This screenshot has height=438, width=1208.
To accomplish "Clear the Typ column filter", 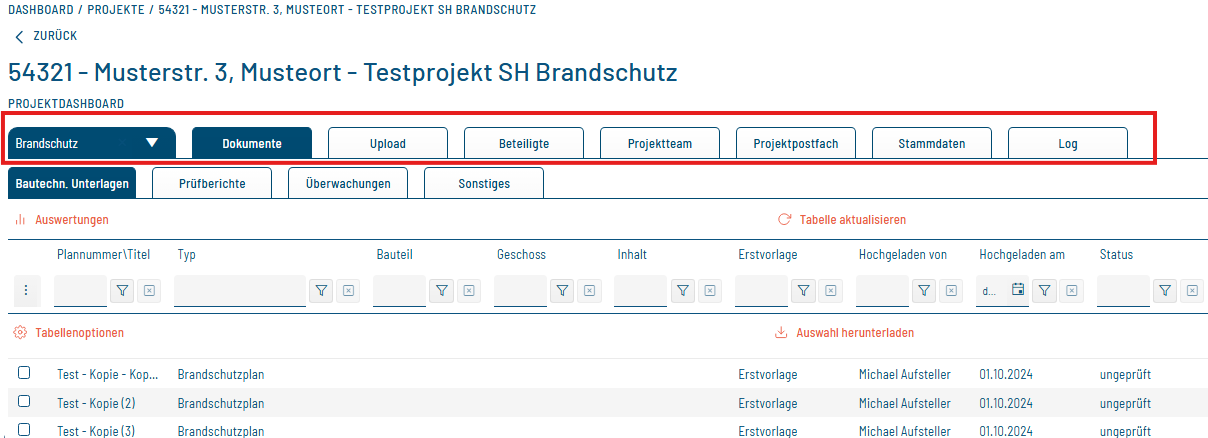I will point(349,291).
